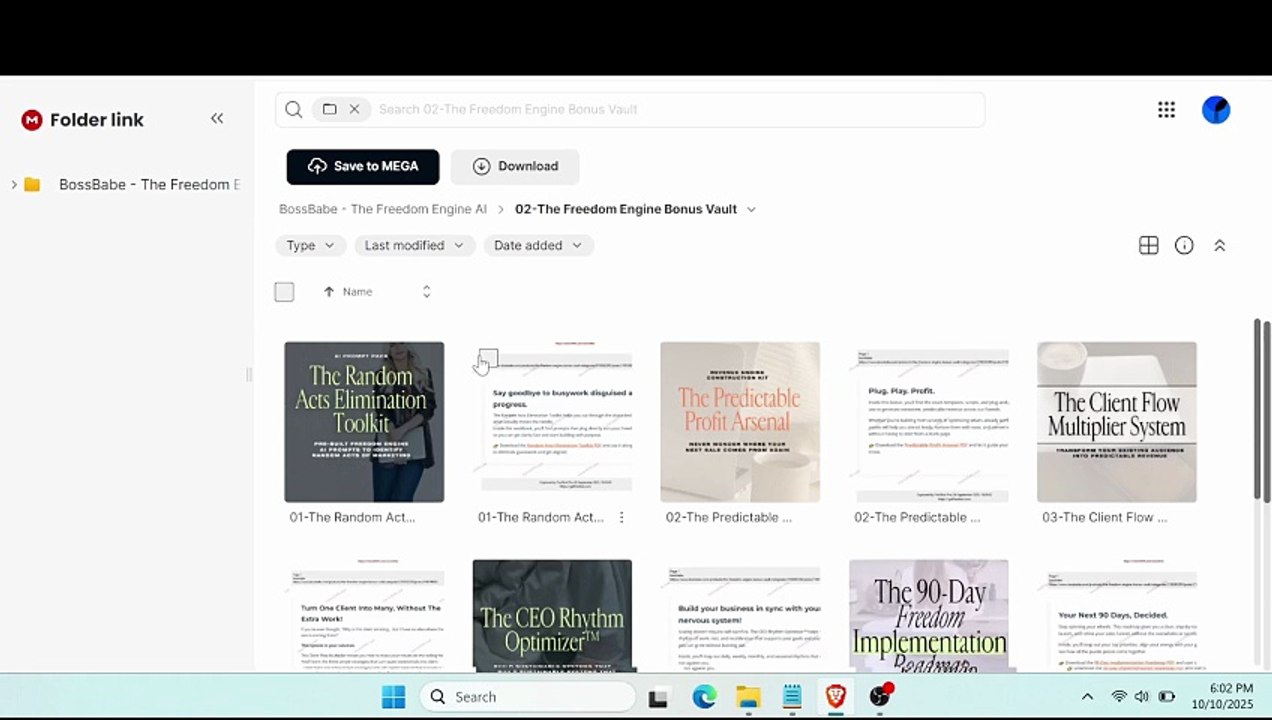
Task: Expand the breadcrumb folder dropdown arrow
Action: point(751,210)
